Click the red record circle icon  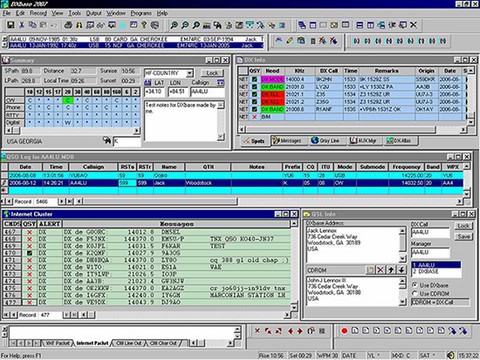[344, 331]
